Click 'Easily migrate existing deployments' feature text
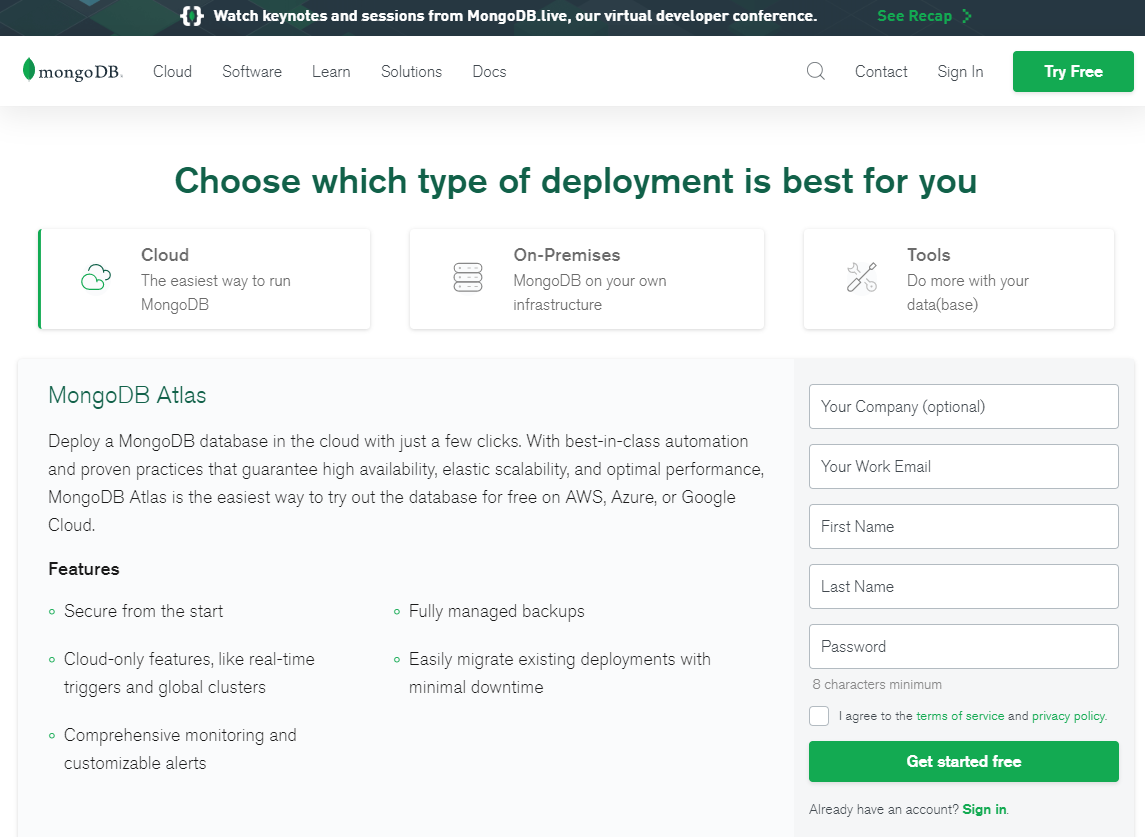The height and width of the screenshot is (837, 1145). pos(559,673)
